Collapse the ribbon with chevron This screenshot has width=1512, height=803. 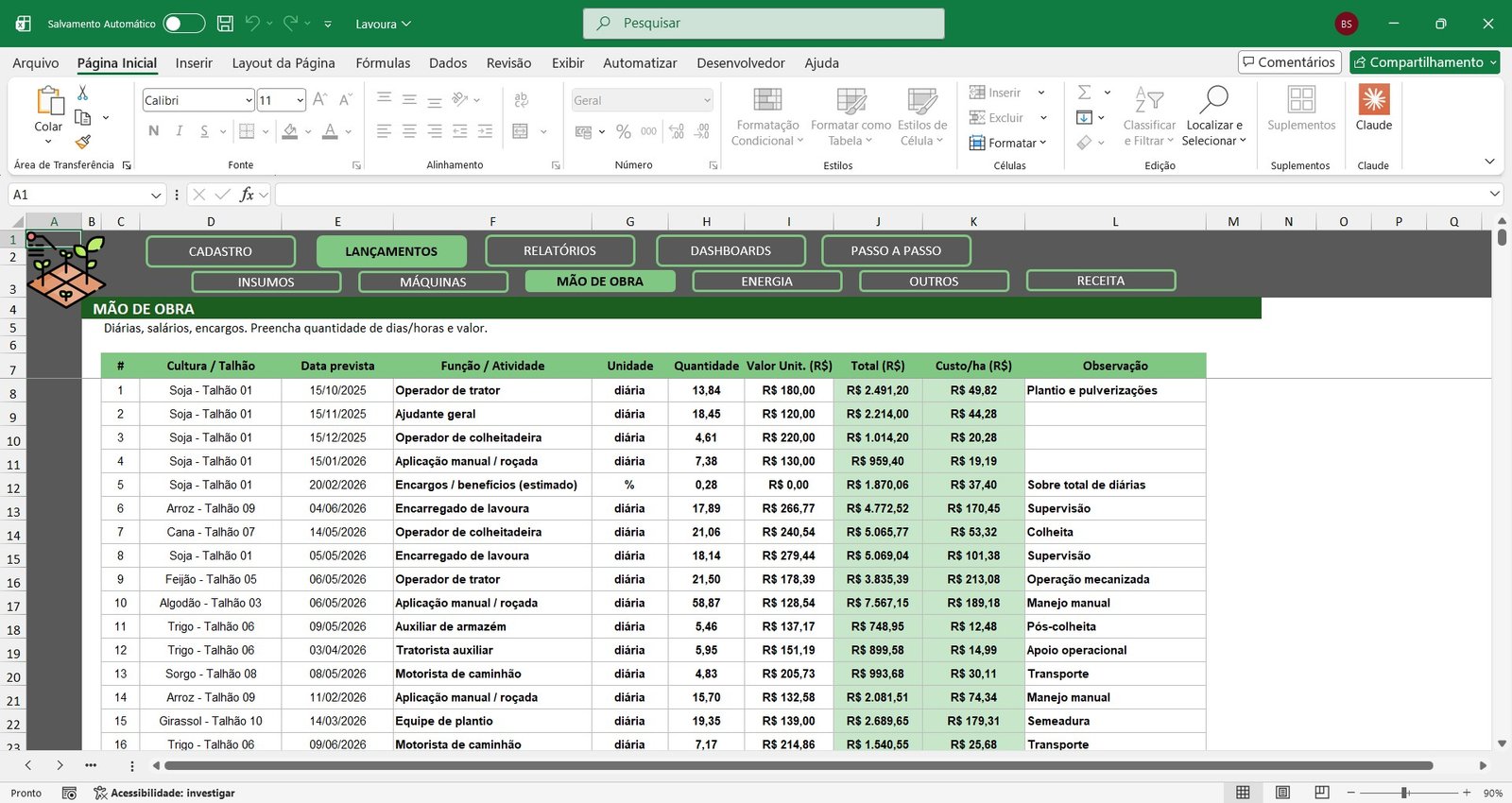1489,162
